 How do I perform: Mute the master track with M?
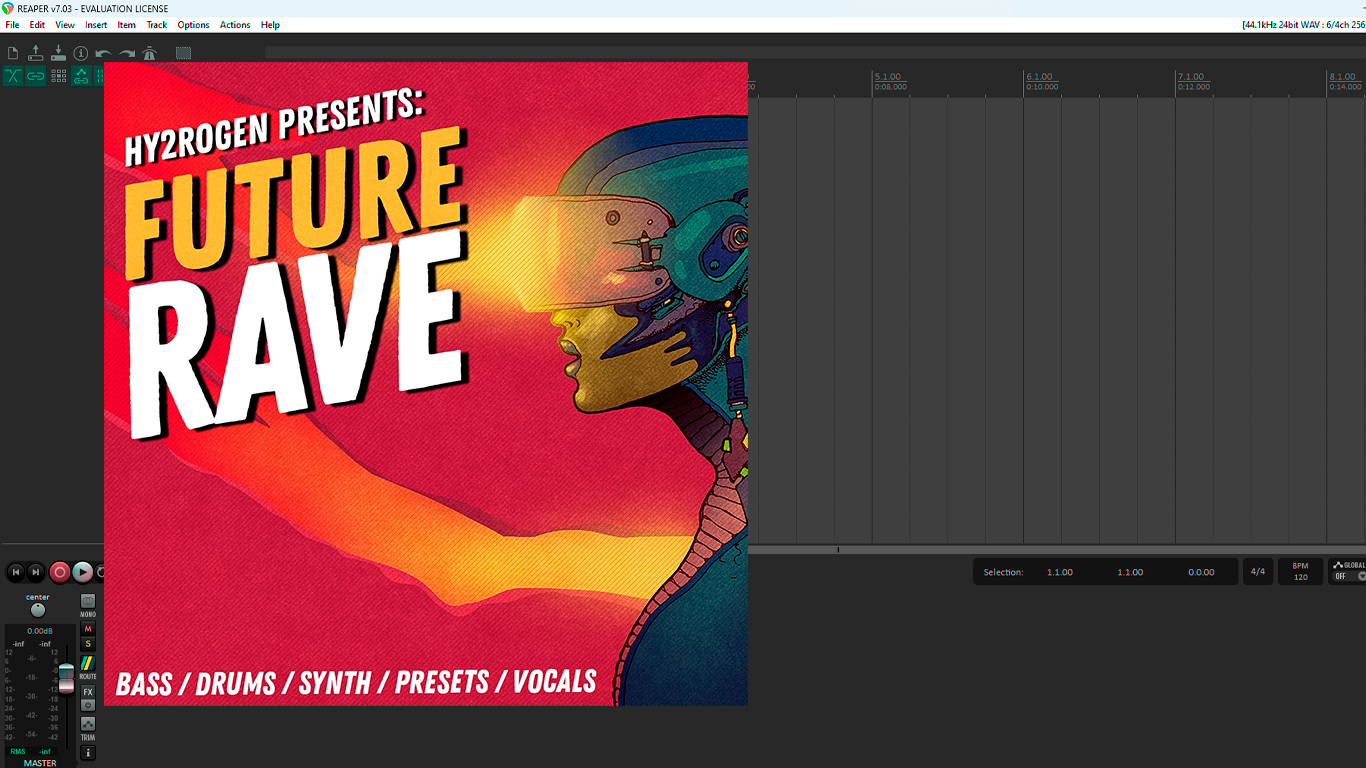(x=88, y=629)
